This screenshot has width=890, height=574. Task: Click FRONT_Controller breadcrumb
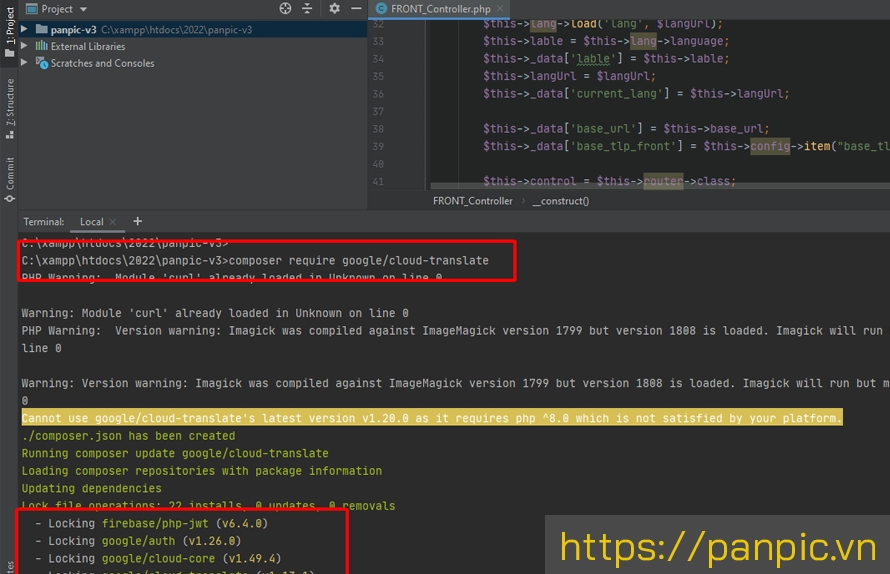tap(472, 201)
